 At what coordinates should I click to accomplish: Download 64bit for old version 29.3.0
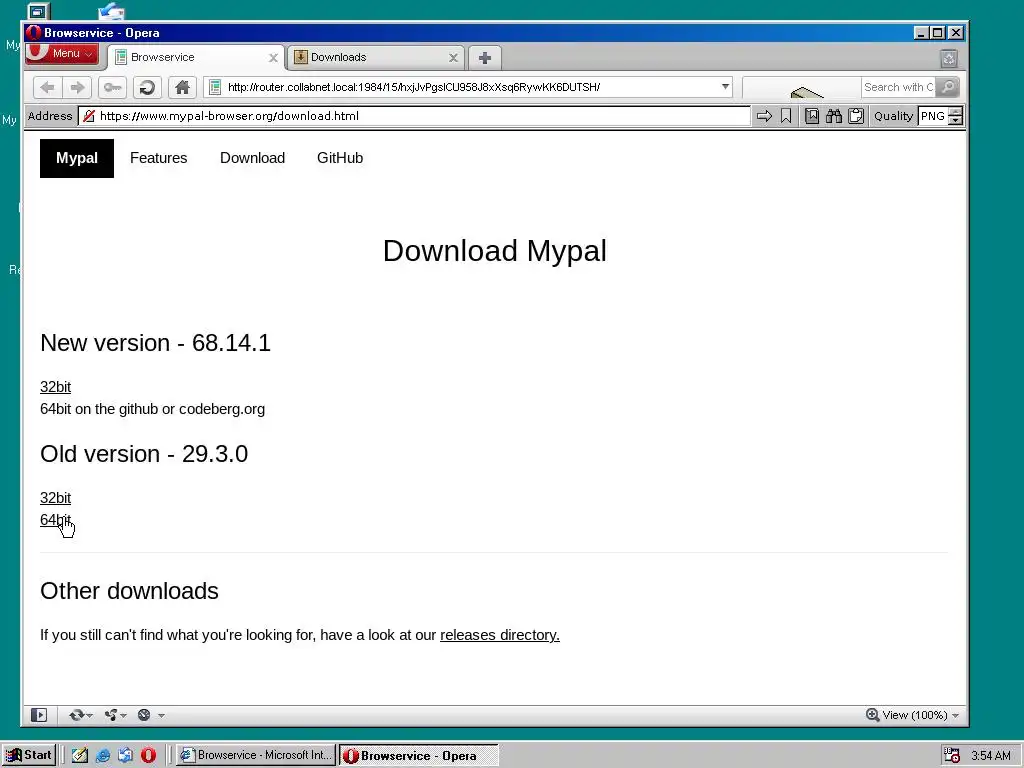[56, 520]
